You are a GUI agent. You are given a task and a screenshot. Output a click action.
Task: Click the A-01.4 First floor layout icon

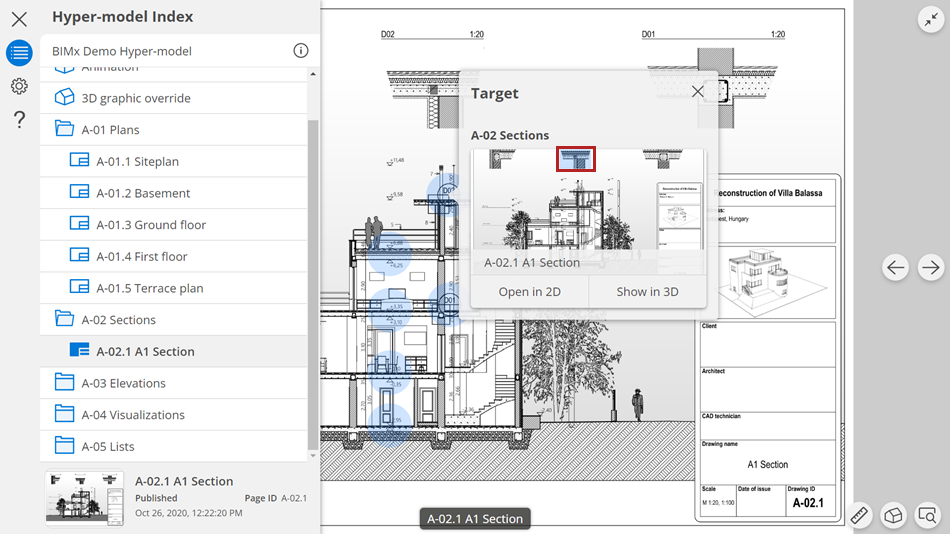pyautogui.click(x=79, y=255)
